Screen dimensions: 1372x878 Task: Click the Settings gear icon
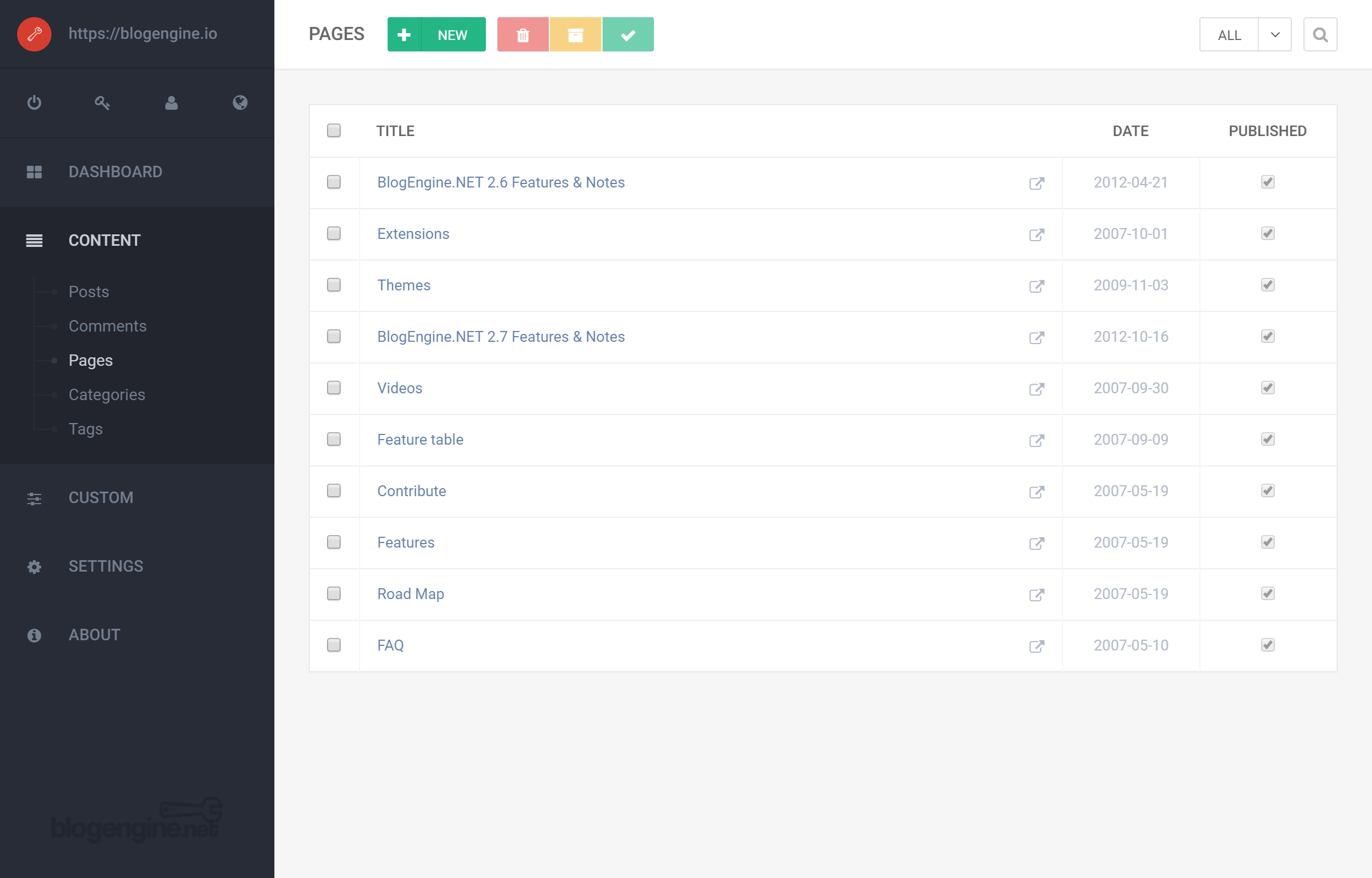click(x=34, y=567)
